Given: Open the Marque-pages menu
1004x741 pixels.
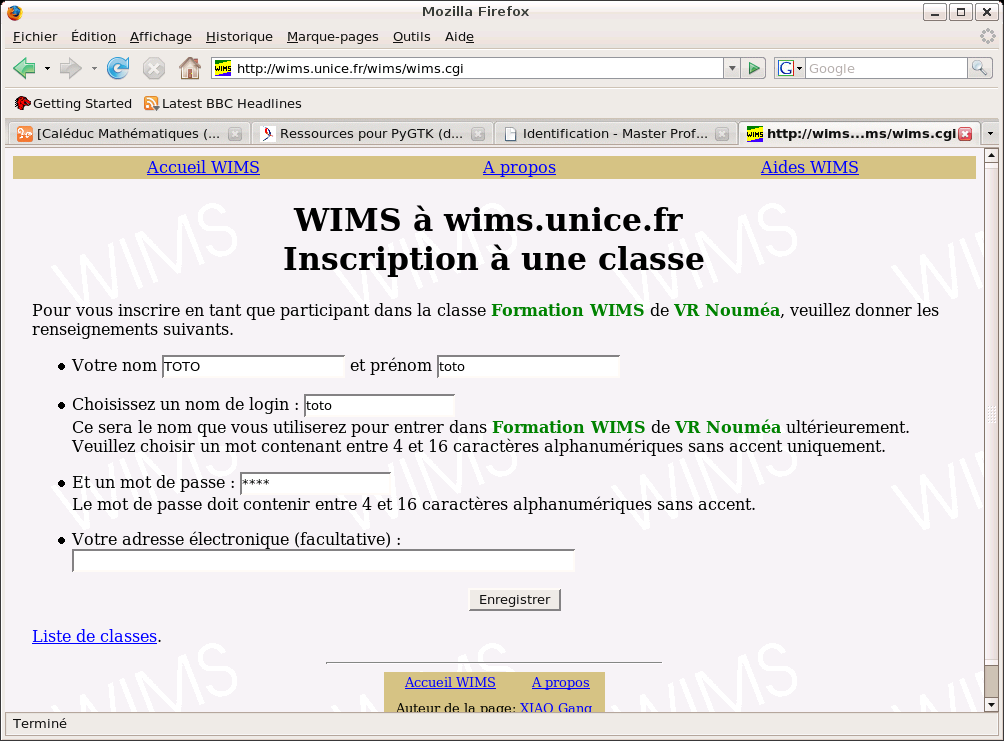Looking at the screenshot, I should (x=333, y=37).
